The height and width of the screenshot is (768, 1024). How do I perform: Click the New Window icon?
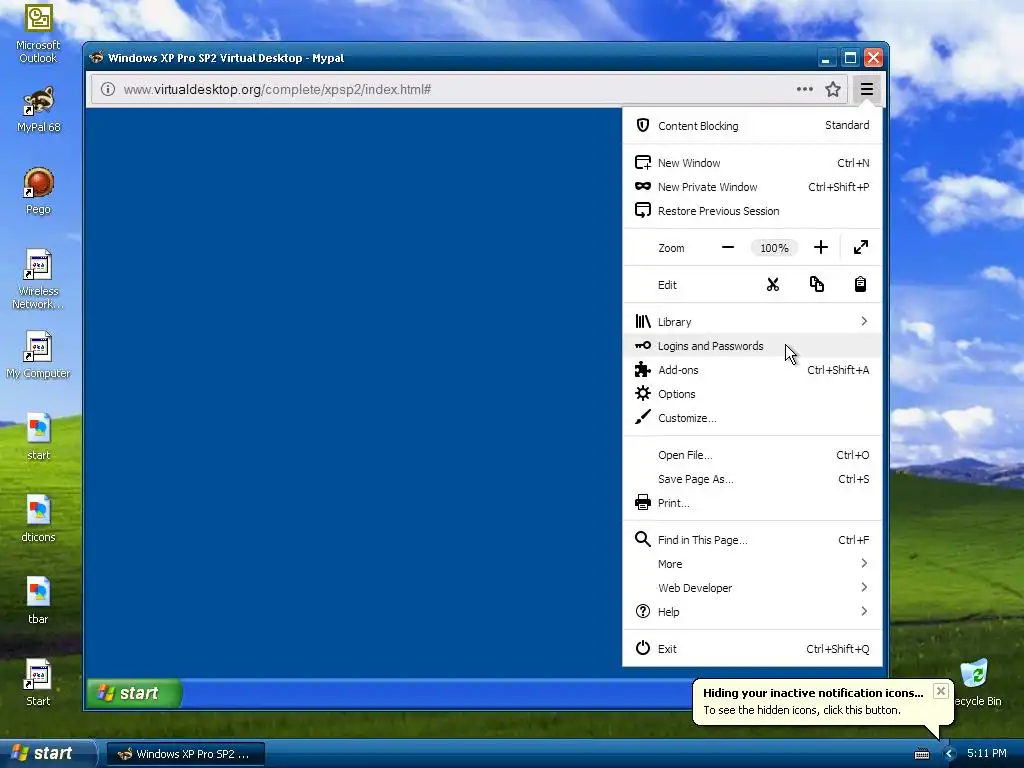[x=643, y=163]
